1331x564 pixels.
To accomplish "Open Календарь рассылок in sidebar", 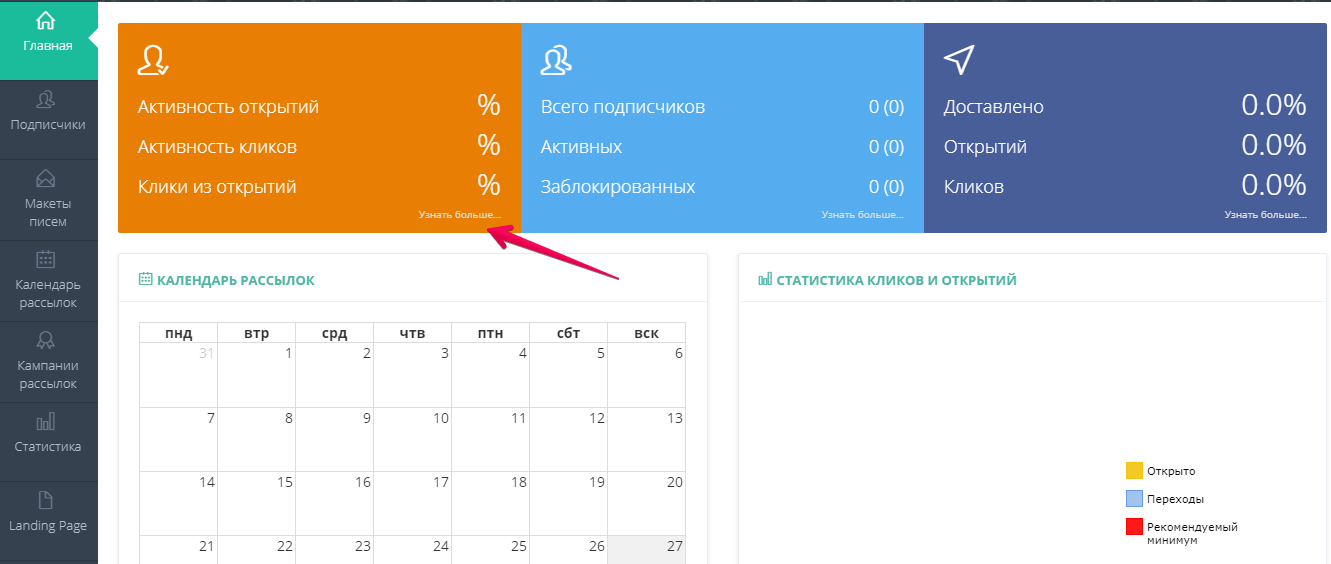I will pos(48,281).
